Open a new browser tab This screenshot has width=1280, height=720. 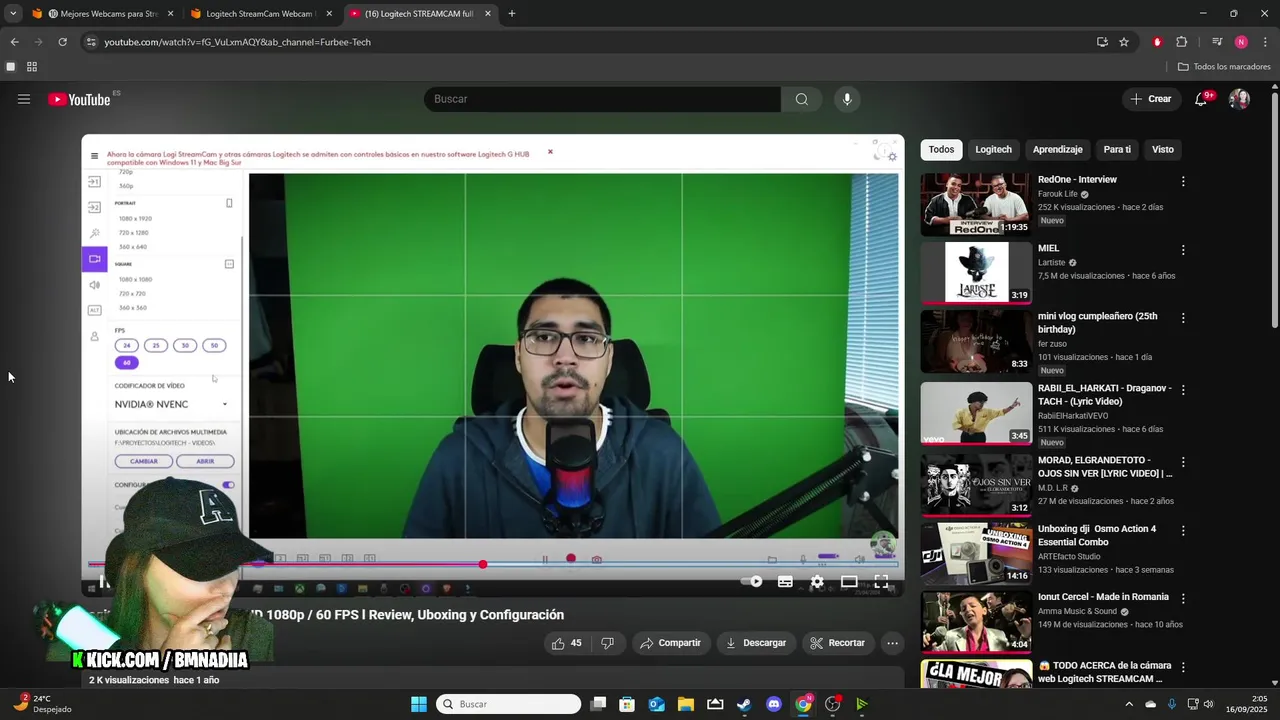[x=511, y=14]
